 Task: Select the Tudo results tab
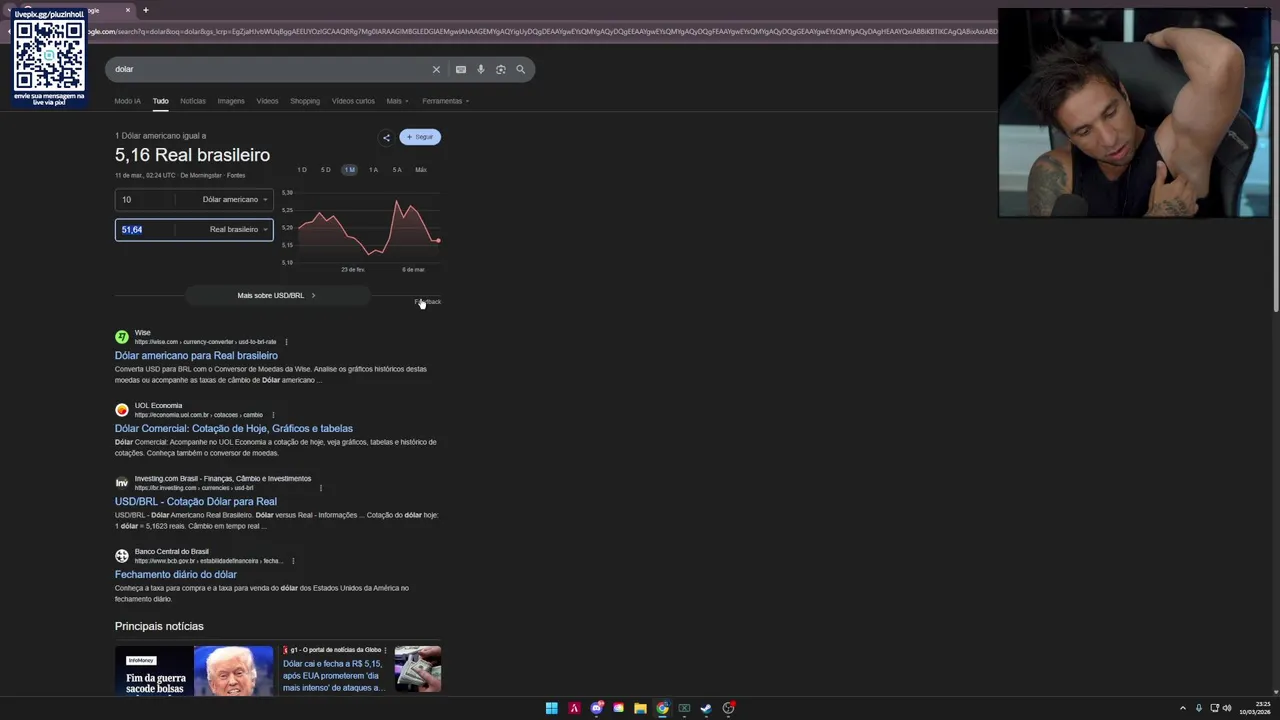coord(160,101)
